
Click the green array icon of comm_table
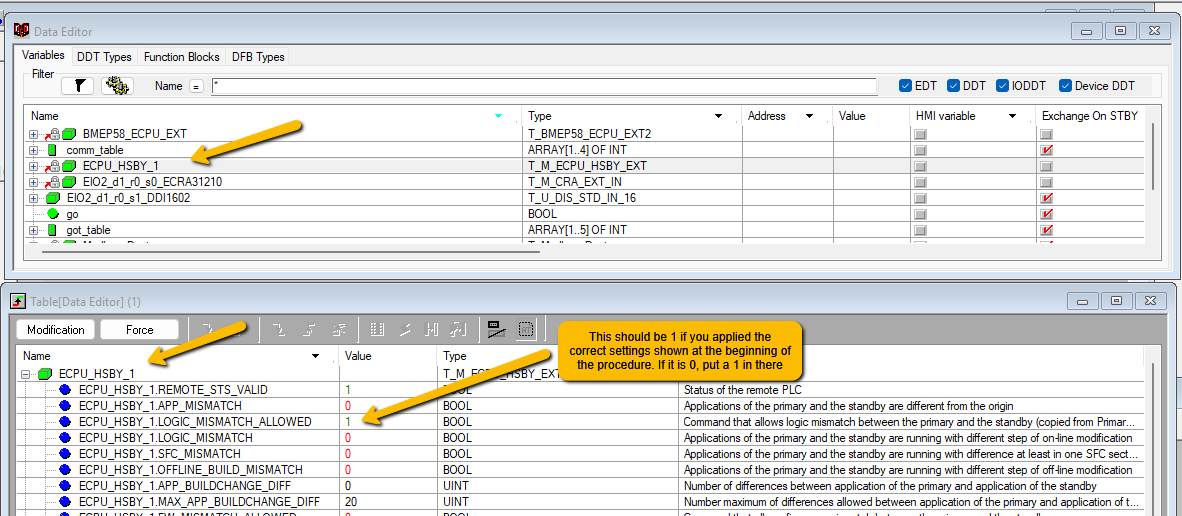(51, 150)
